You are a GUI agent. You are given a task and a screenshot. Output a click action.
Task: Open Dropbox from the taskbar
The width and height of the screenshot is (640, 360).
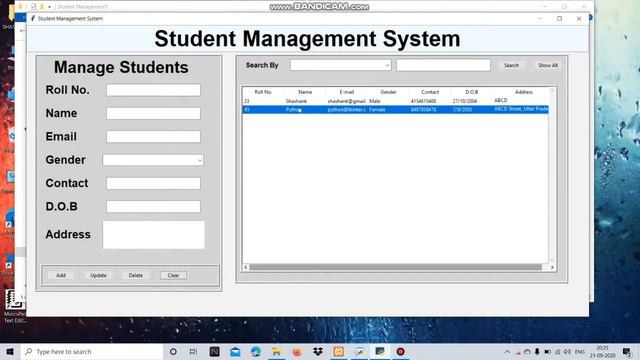pos(318,351)
